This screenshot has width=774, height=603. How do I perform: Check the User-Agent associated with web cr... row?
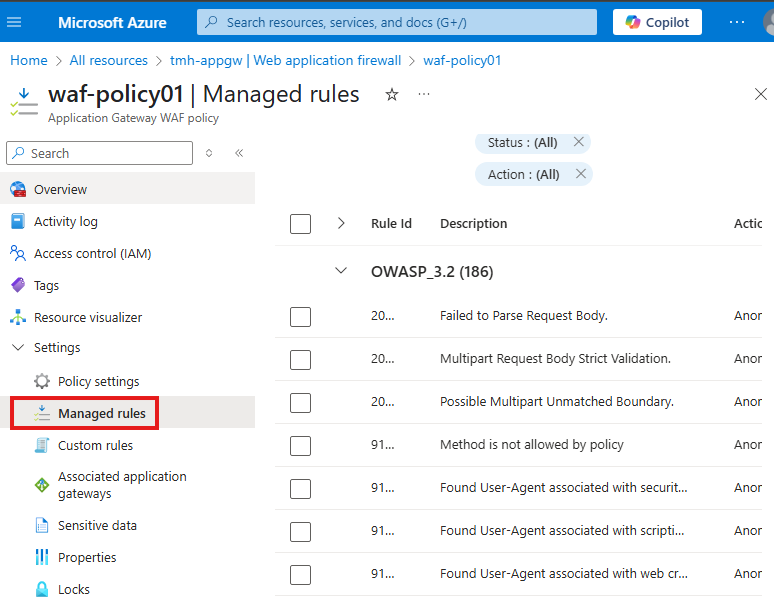(300, 575)
